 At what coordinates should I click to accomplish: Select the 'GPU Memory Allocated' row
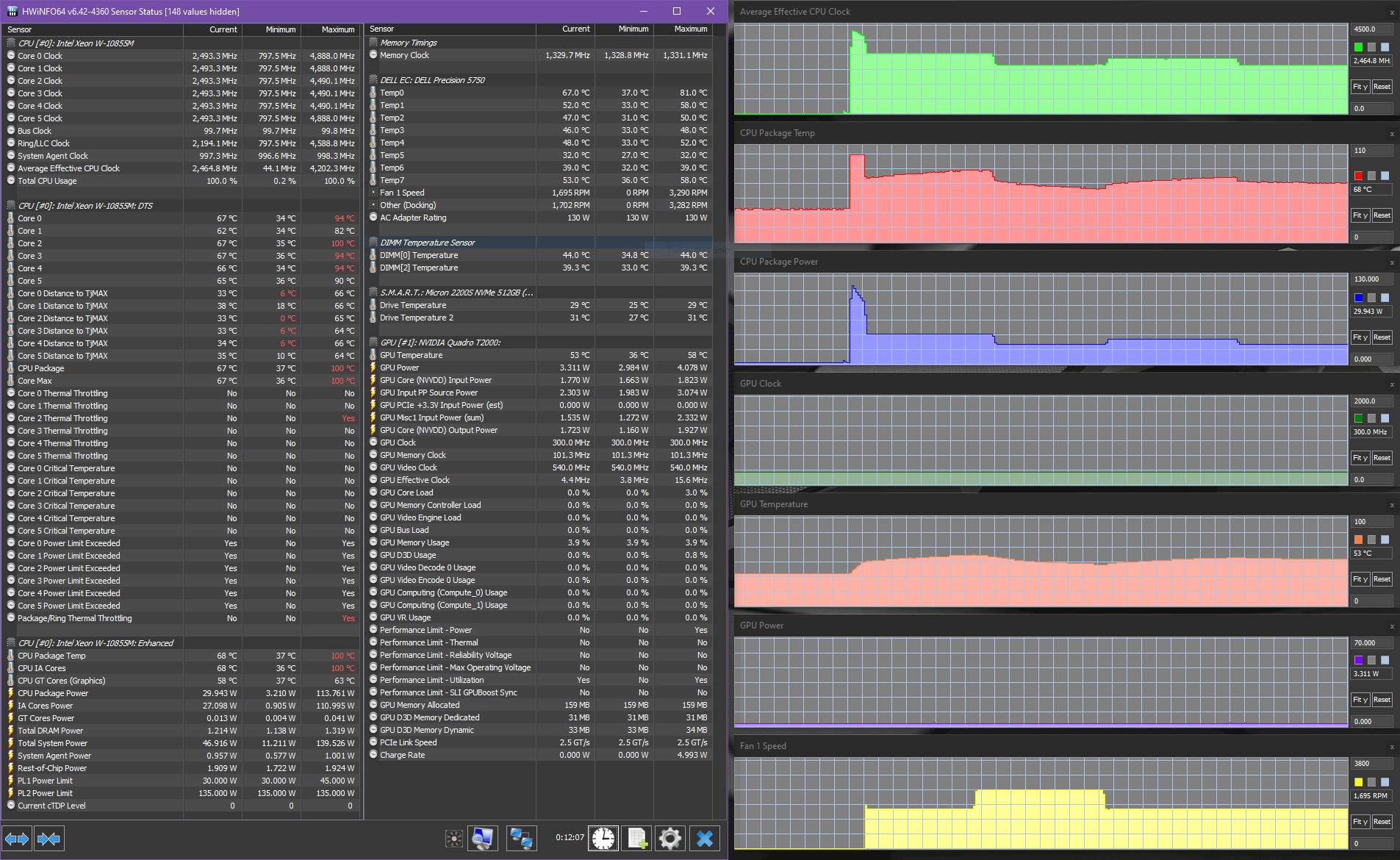(539, 705)
